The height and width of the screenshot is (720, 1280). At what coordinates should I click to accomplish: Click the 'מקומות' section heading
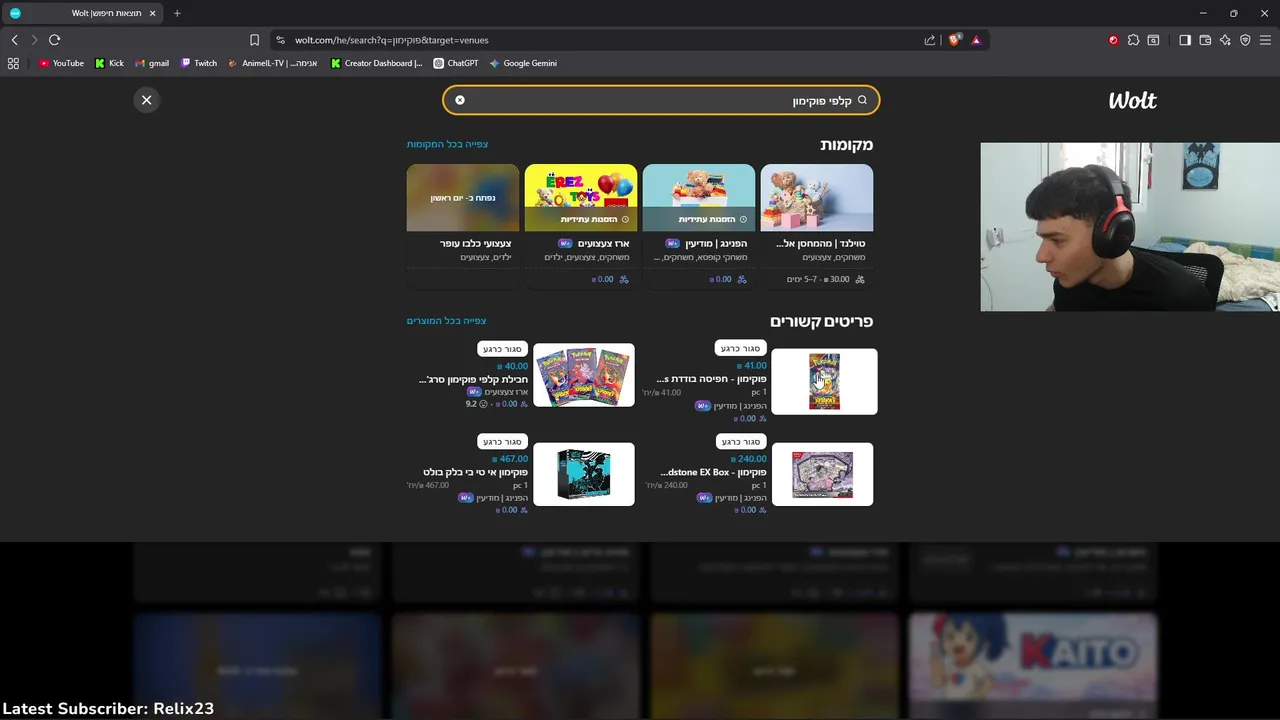tap(846, 145)
